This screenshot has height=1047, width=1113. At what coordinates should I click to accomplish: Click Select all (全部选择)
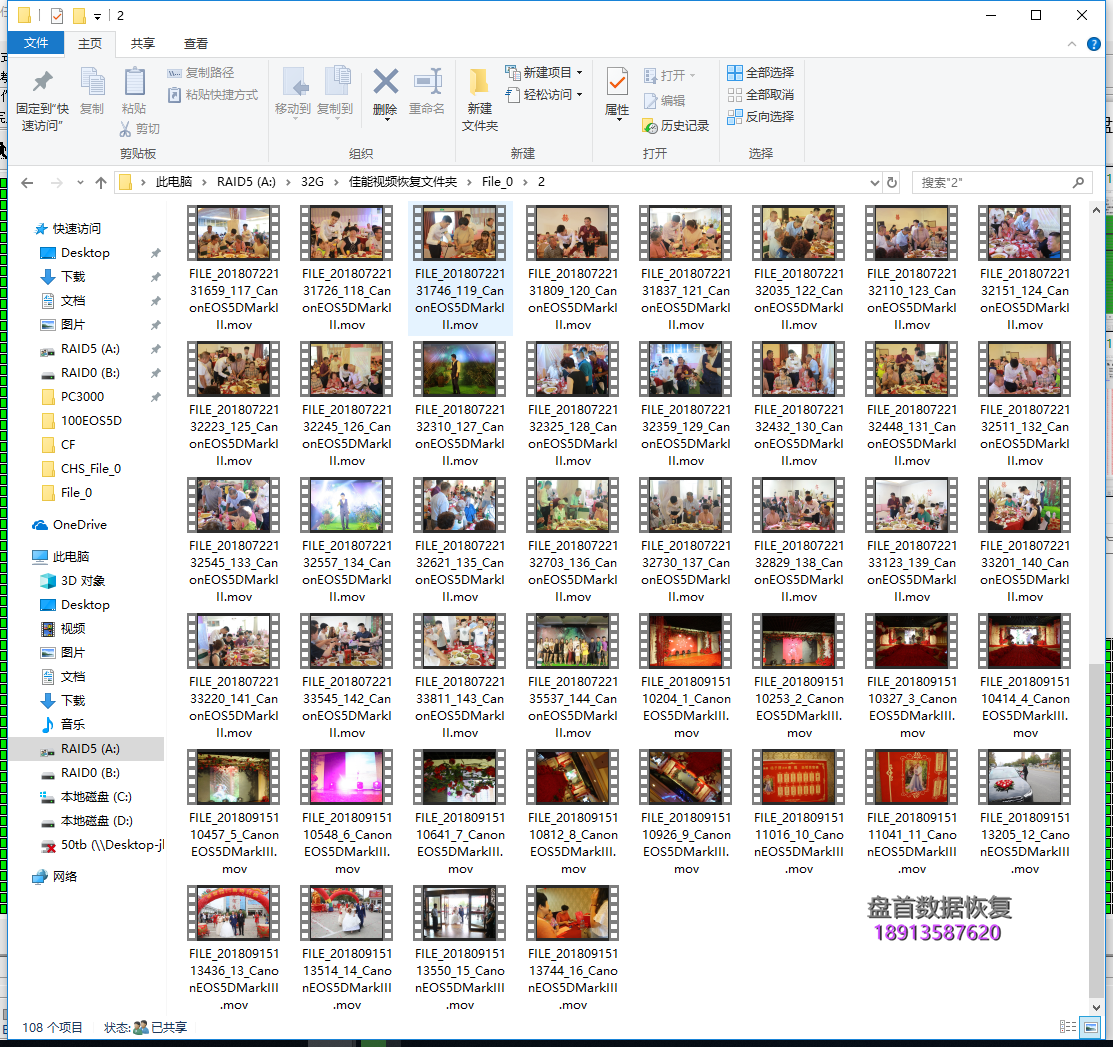pos(760,72)
